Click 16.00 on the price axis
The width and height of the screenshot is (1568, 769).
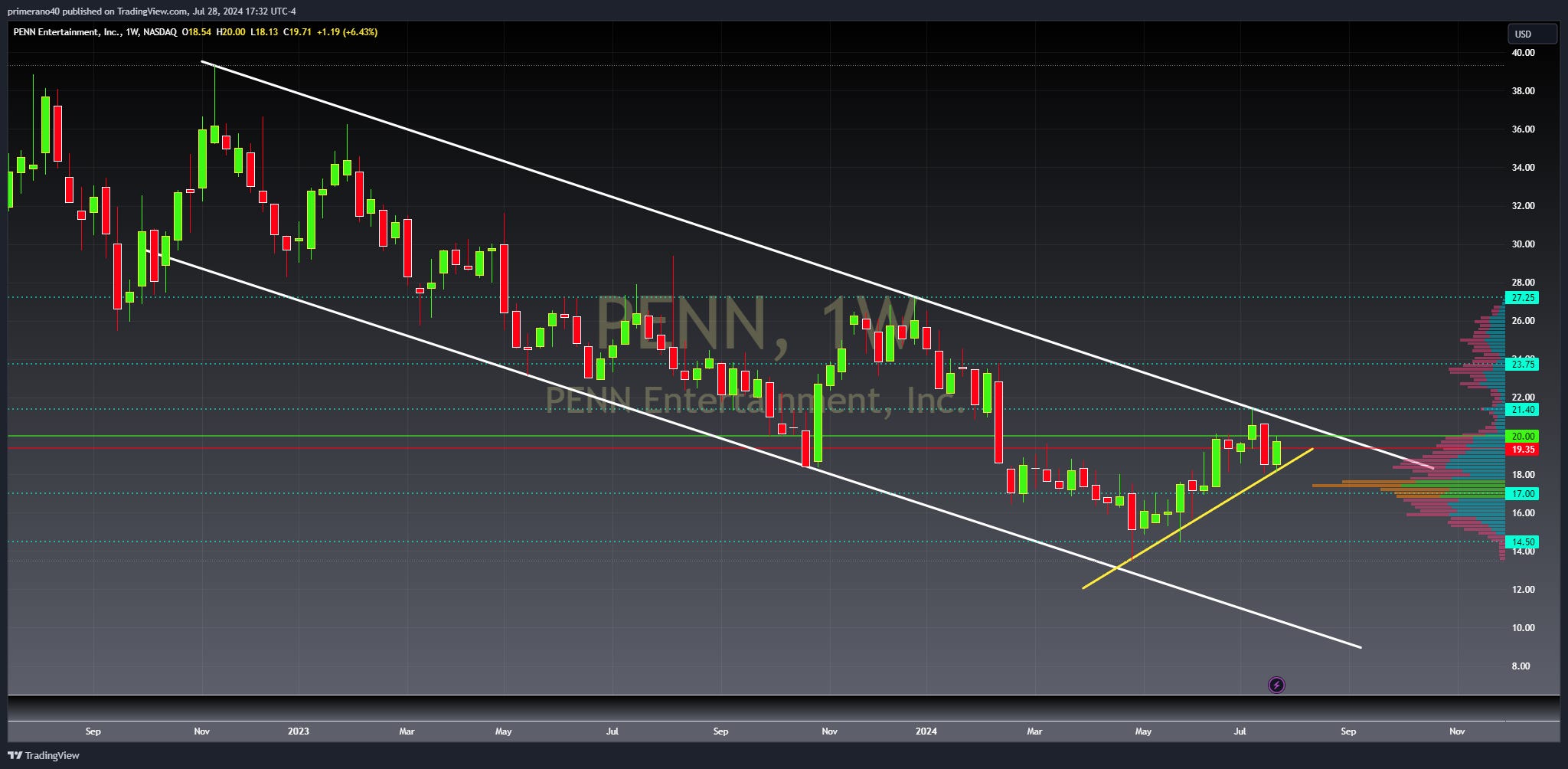1523,513
